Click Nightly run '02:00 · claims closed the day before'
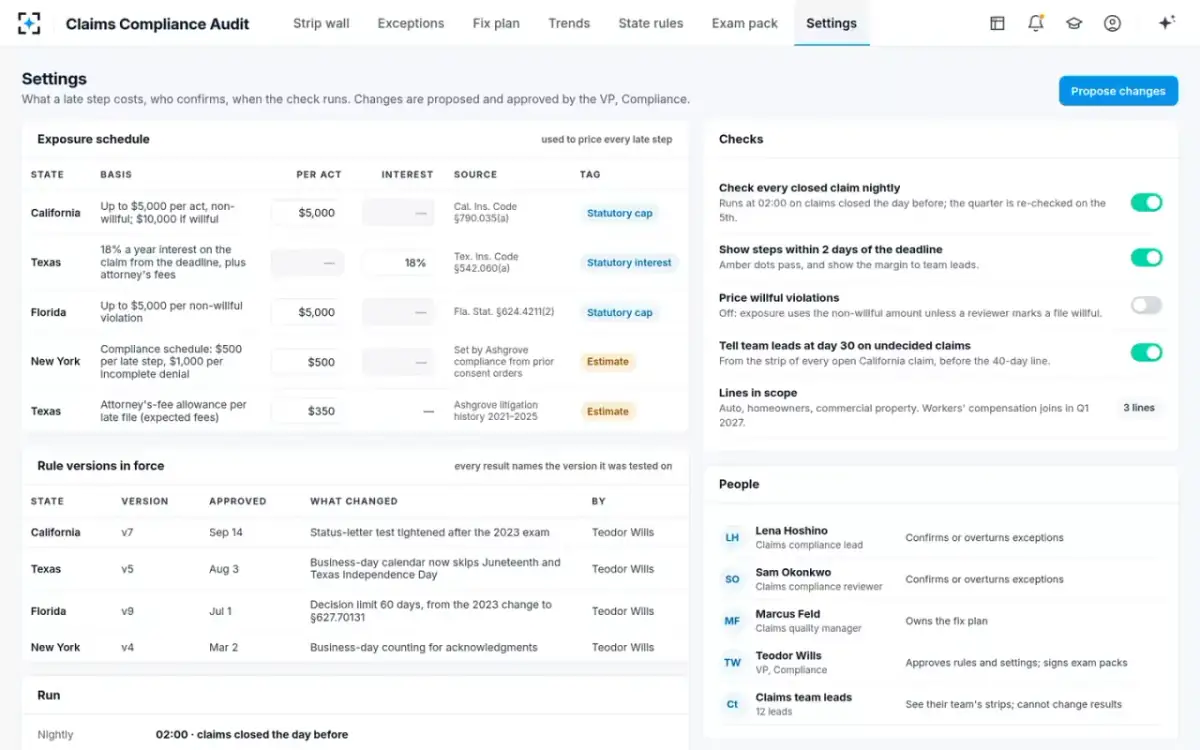This screenshot has height=750, width=1200. [x=252, y=734]
